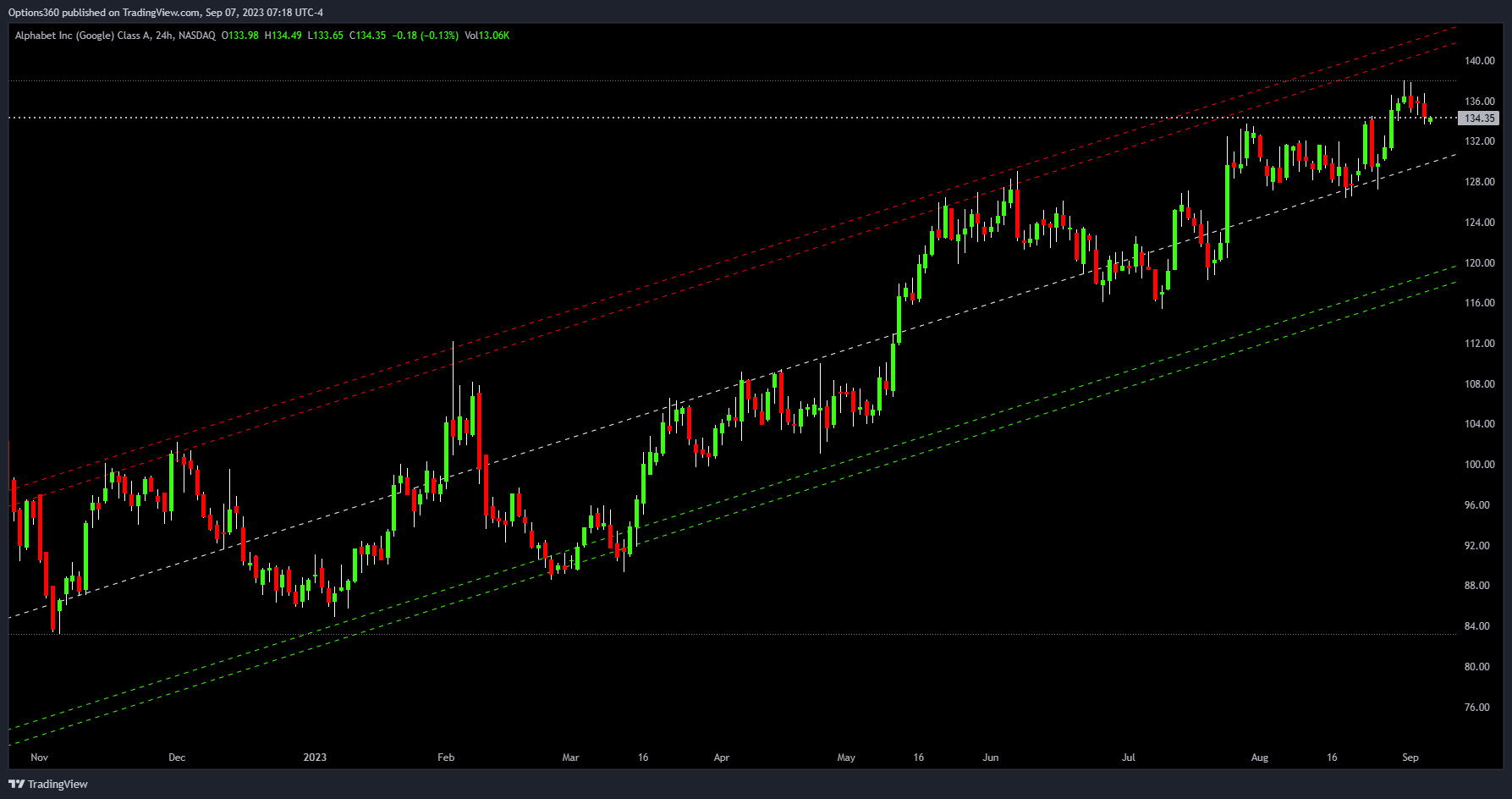
Task: Click the 124.00 price axis label
Action: [1480, 223]
